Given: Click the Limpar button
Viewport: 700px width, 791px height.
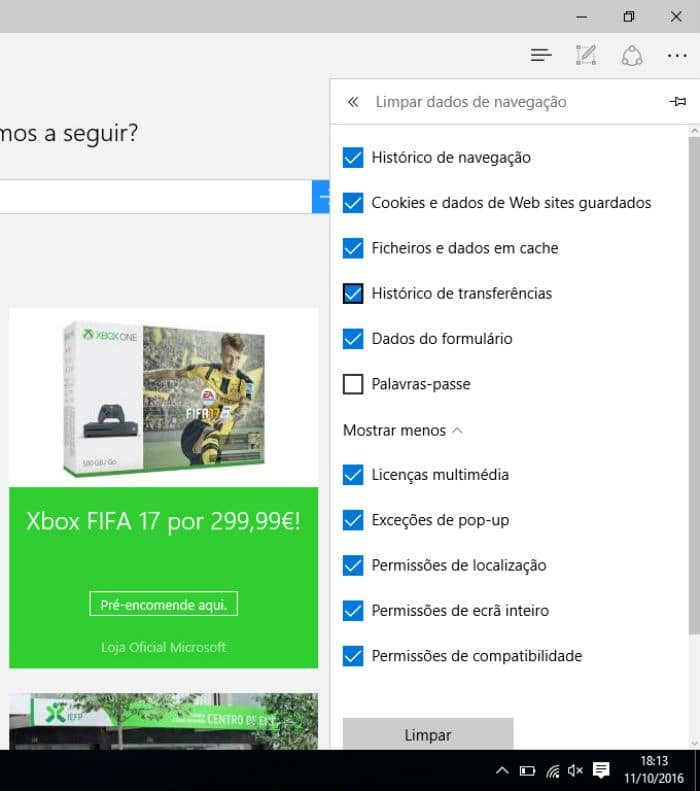Looking at the screenshot, I should [x=428, y=734].
